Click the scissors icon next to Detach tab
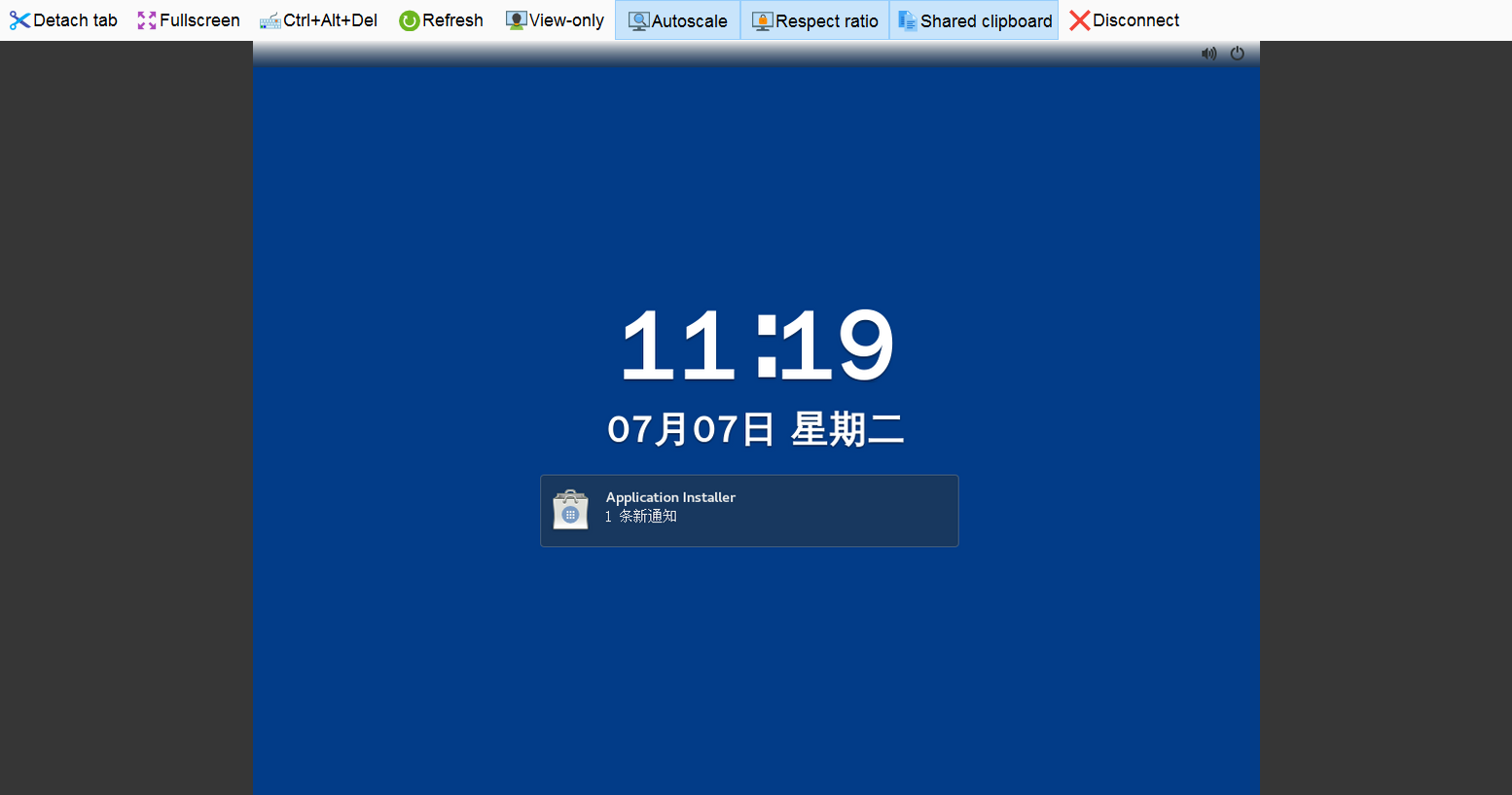 (x=20, y=19)
